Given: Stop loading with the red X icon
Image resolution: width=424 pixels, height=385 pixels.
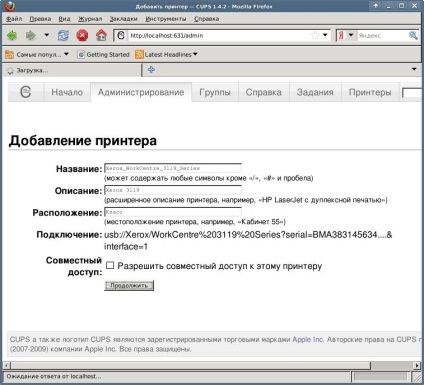Looking at the screenshot, I should (82, 35).
